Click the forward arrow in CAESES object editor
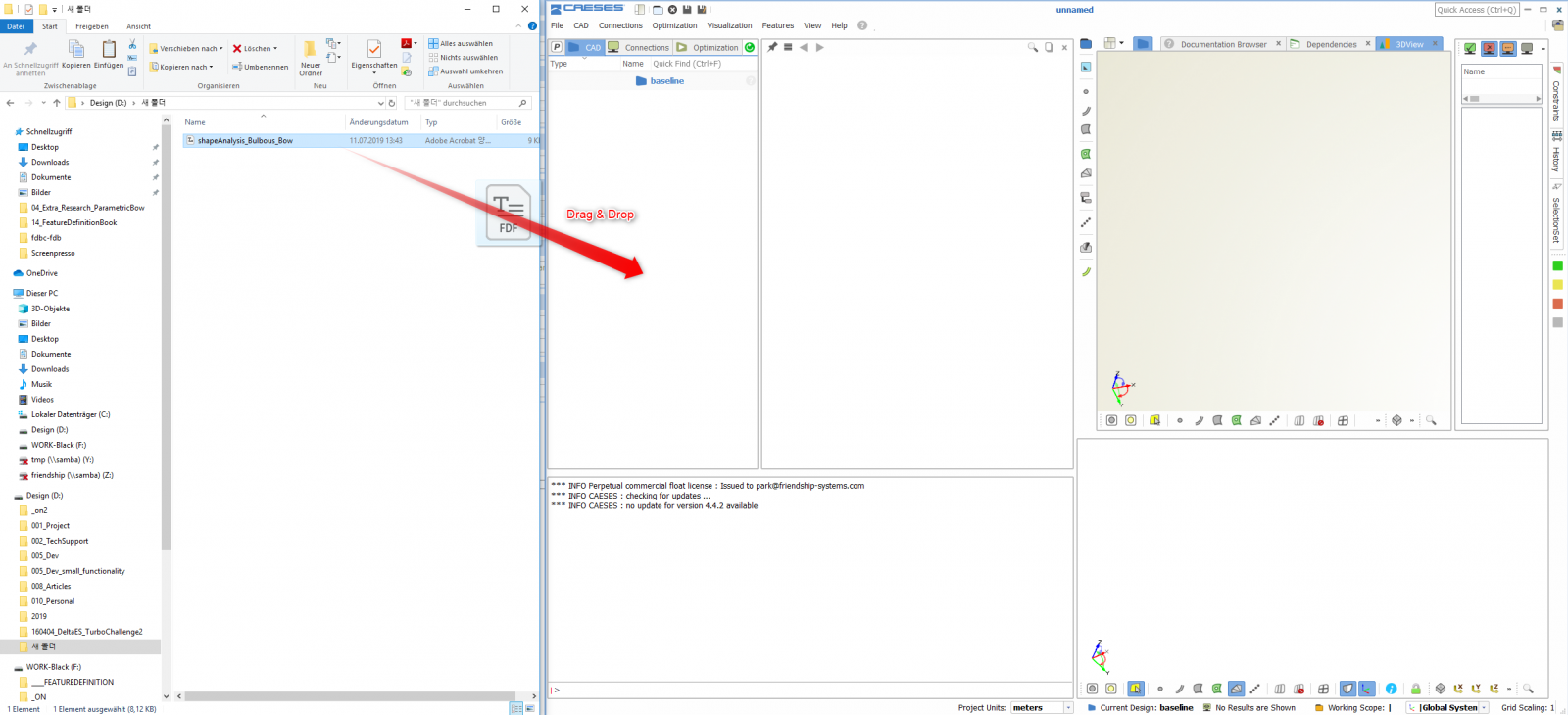The width and height of the screenshot is (1568, 715). 820,47
